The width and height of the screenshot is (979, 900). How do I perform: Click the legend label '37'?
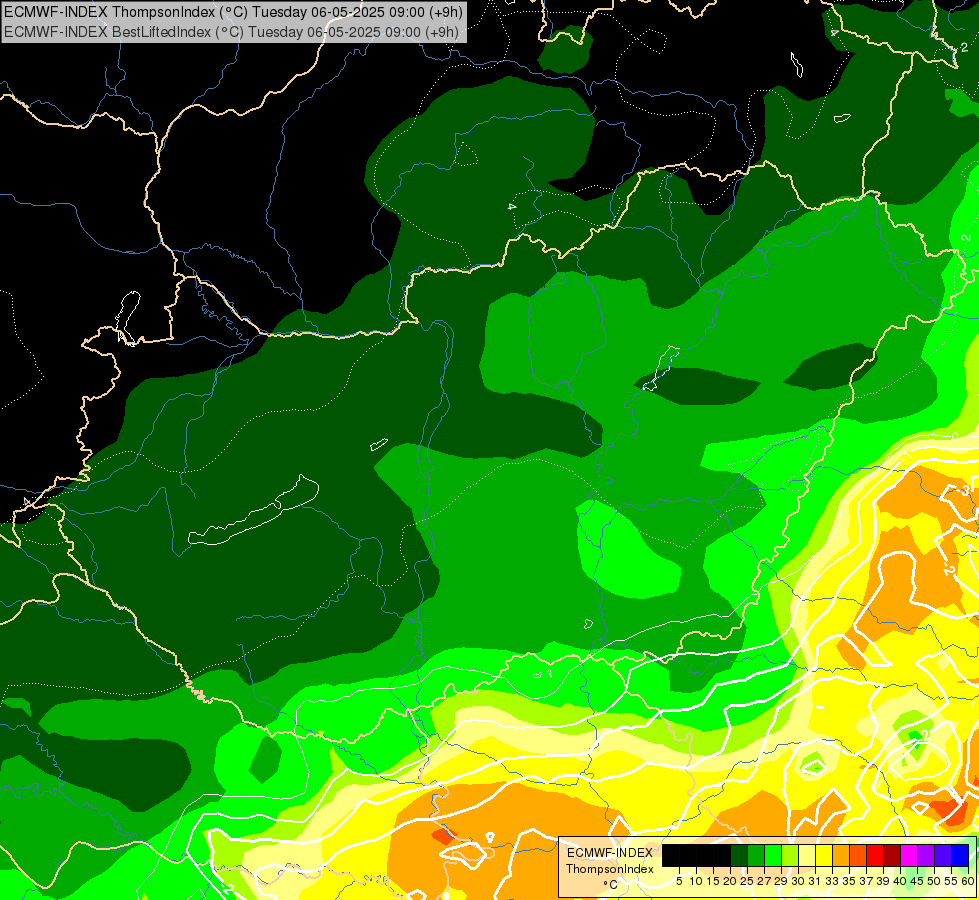point(867,881)
